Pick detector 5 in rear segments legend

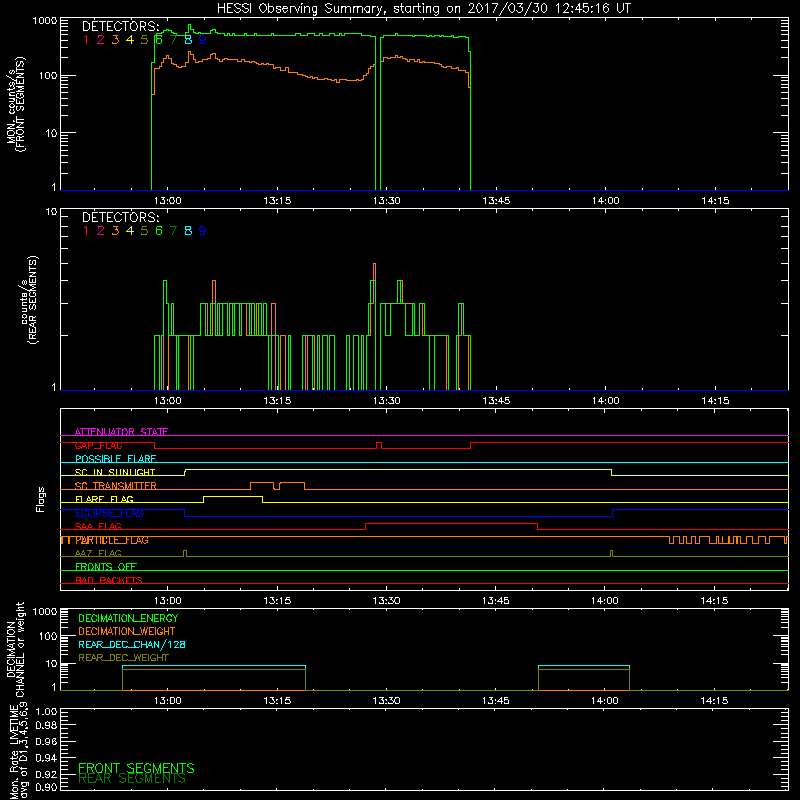(x=144, y=231)
